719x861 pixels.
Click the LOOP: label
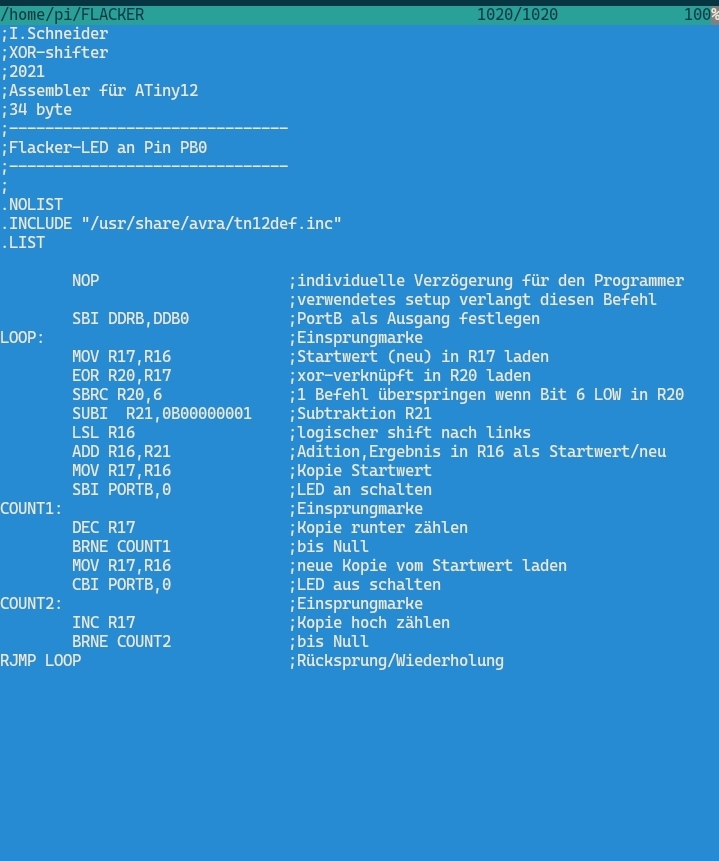tap(22, 338)
